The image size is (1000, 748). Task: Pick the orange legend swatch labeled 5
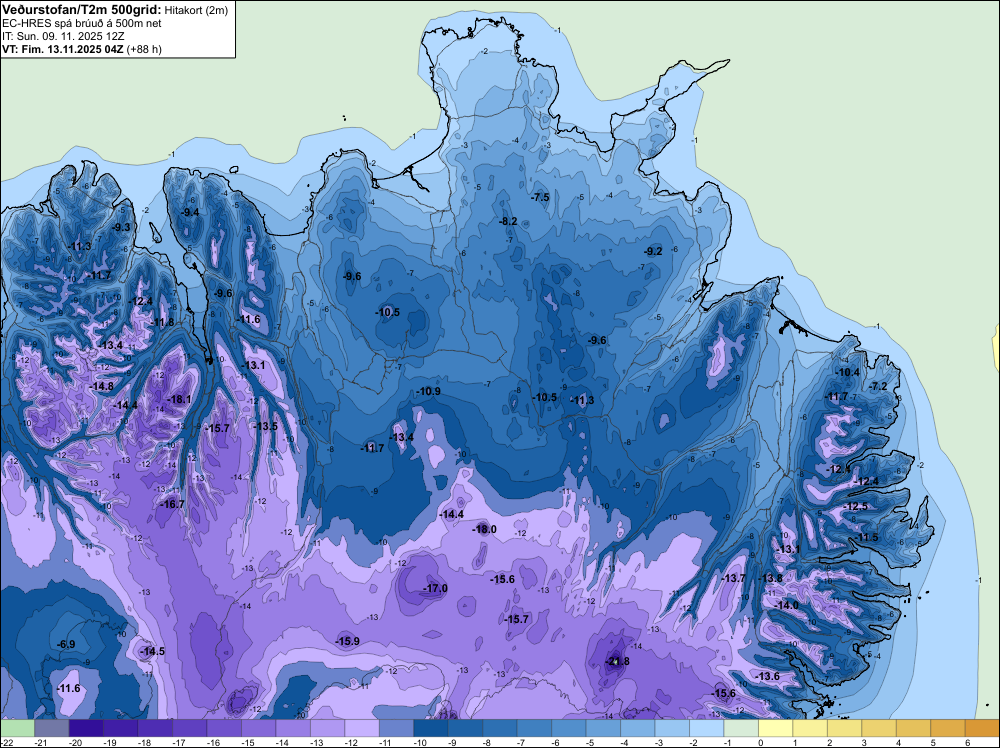pos(947,728)
